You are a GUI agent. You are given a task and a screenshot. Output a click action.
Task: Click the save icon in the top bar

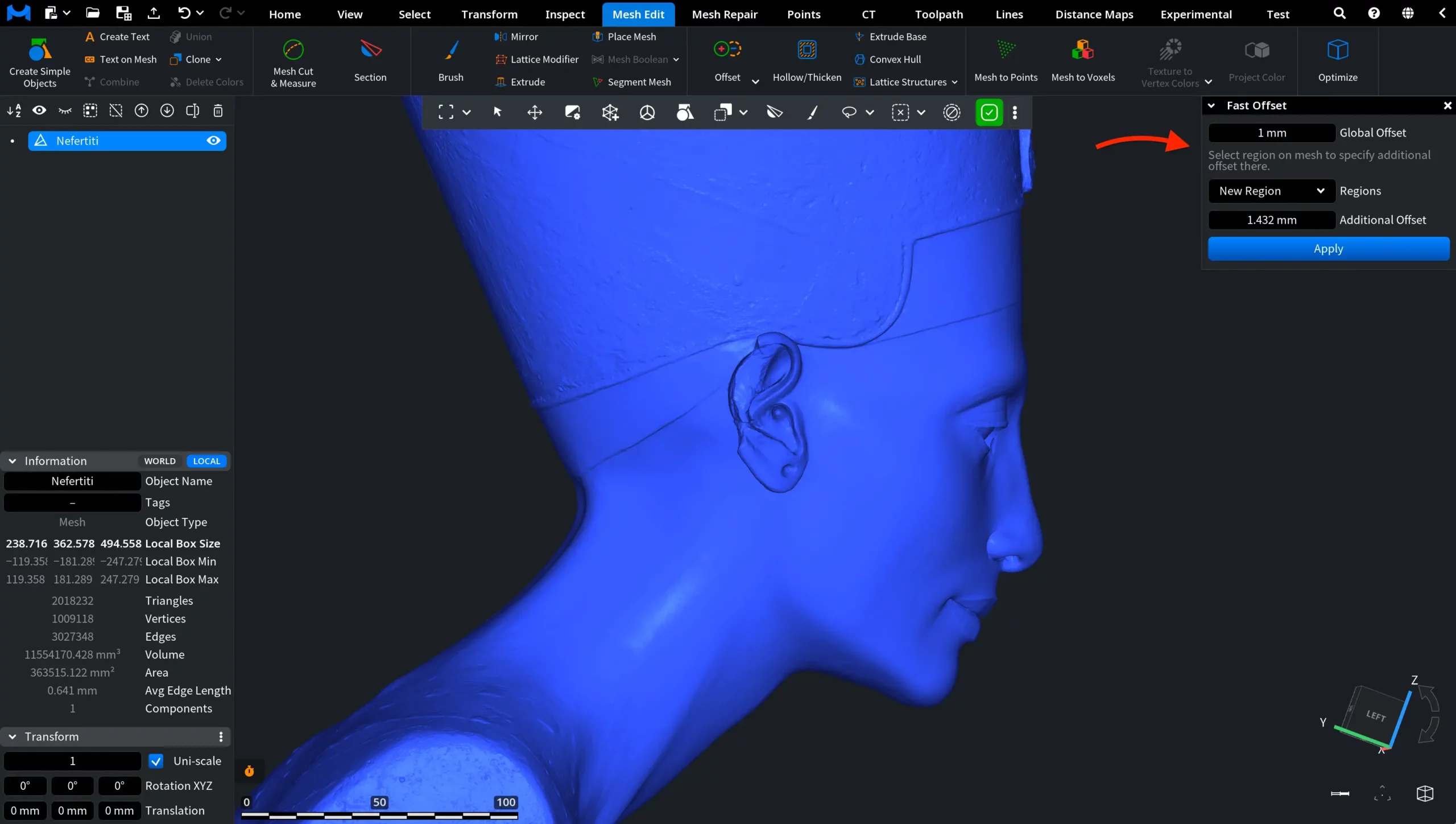pyautogui.click(x=123, y=13)
